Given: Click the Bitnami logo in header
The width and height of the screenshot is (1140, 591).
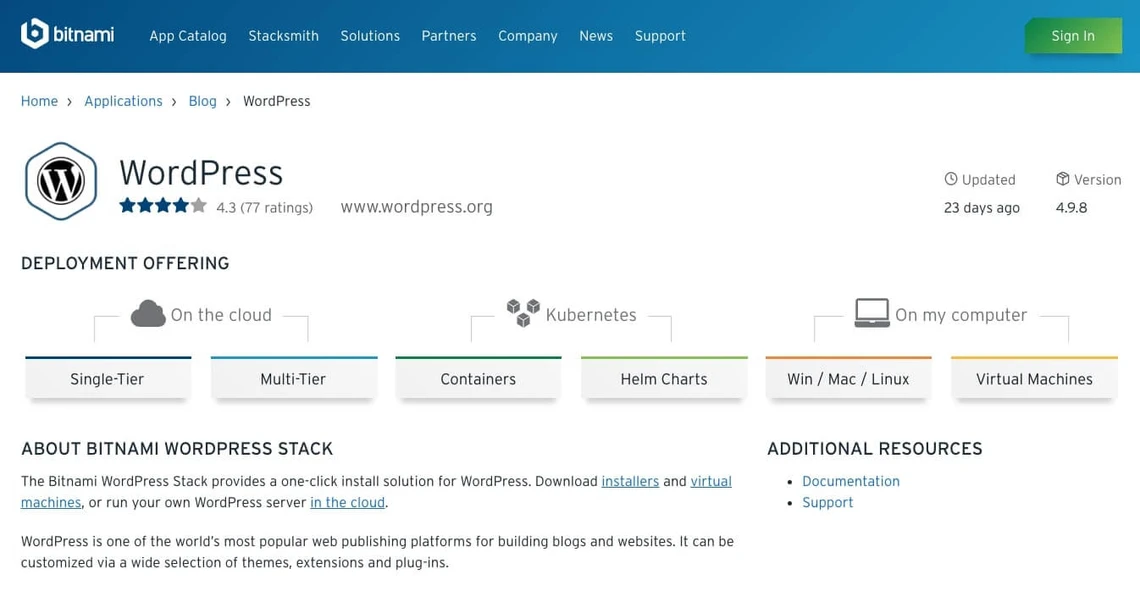Looking at the screenshot, I should click(x=67, y=35).
